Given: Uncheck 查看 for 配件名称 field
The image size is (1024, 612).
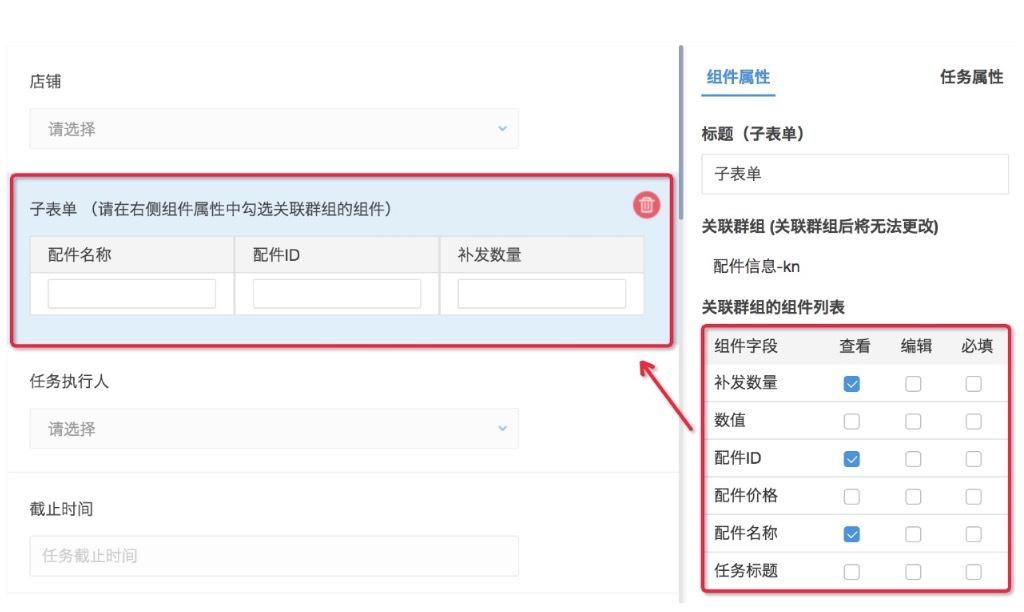Looking at the screenshot, I should pyautogui.click(x=852, y=534).
